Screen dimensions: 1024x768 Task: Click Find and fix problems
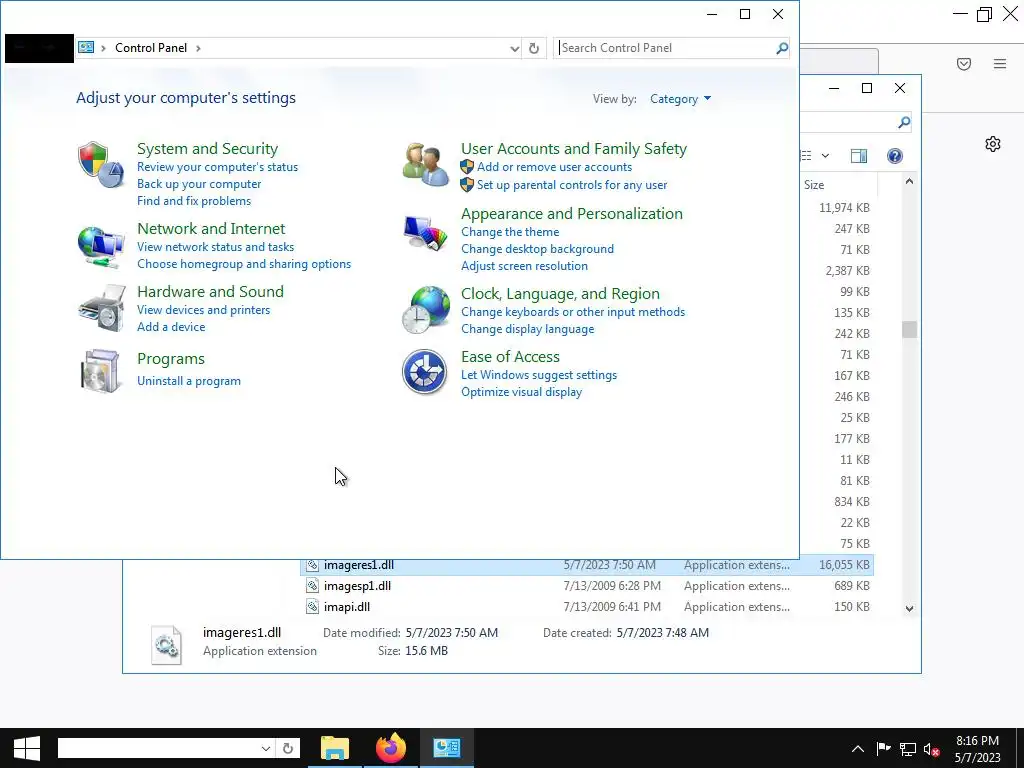193,200
